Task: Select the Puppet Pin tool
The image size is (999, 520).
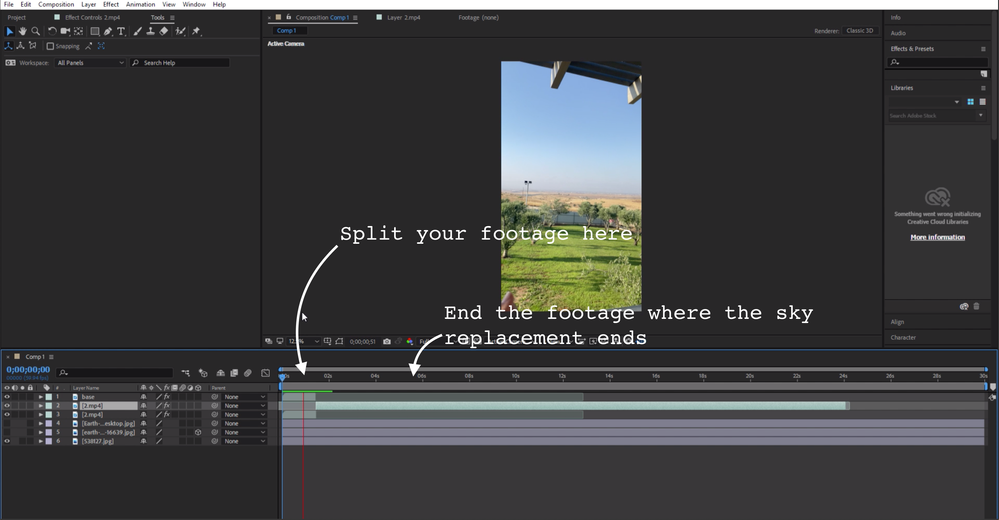Action: point(196,31)
